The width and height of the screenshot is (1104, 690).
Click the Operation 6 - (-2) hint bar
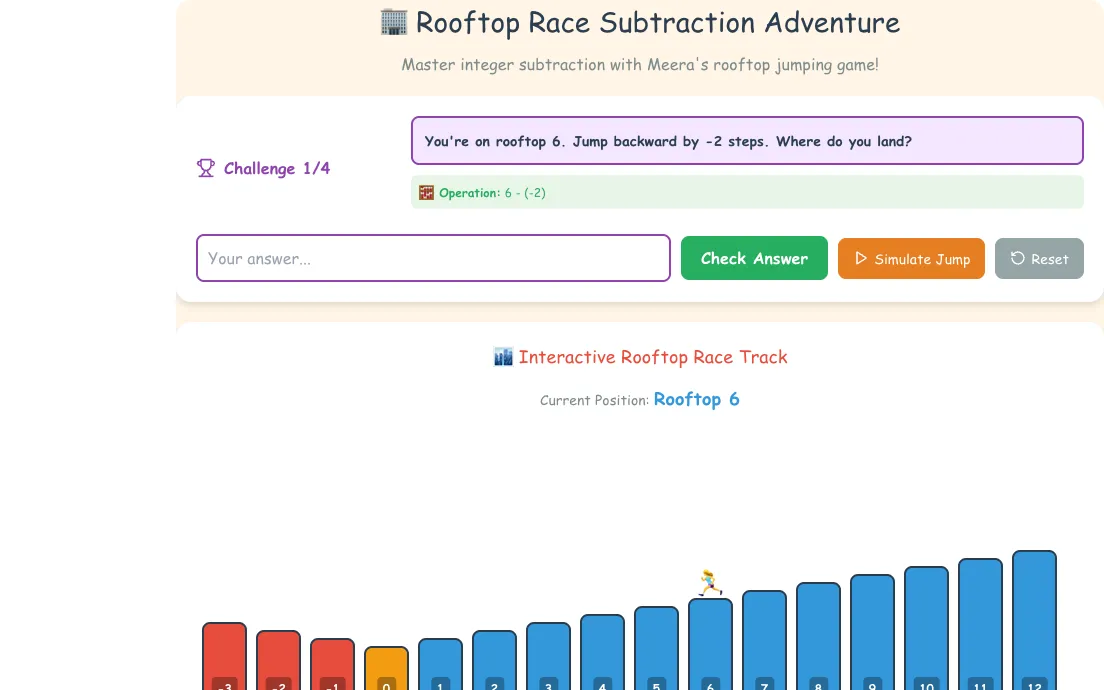click(747, 192)
